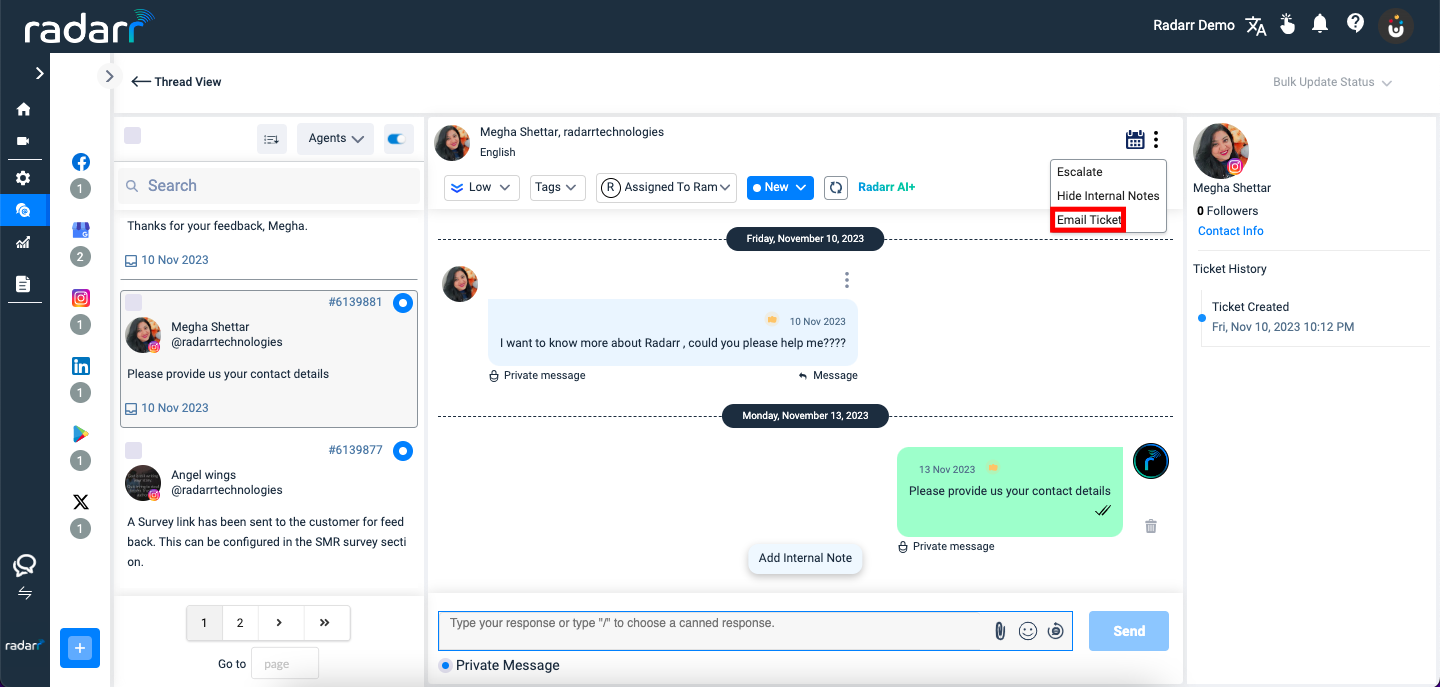Open the analytics chart sidebar icon
Image resolution: width=1440 pixels, height=687 pixels.
[23, 242]
